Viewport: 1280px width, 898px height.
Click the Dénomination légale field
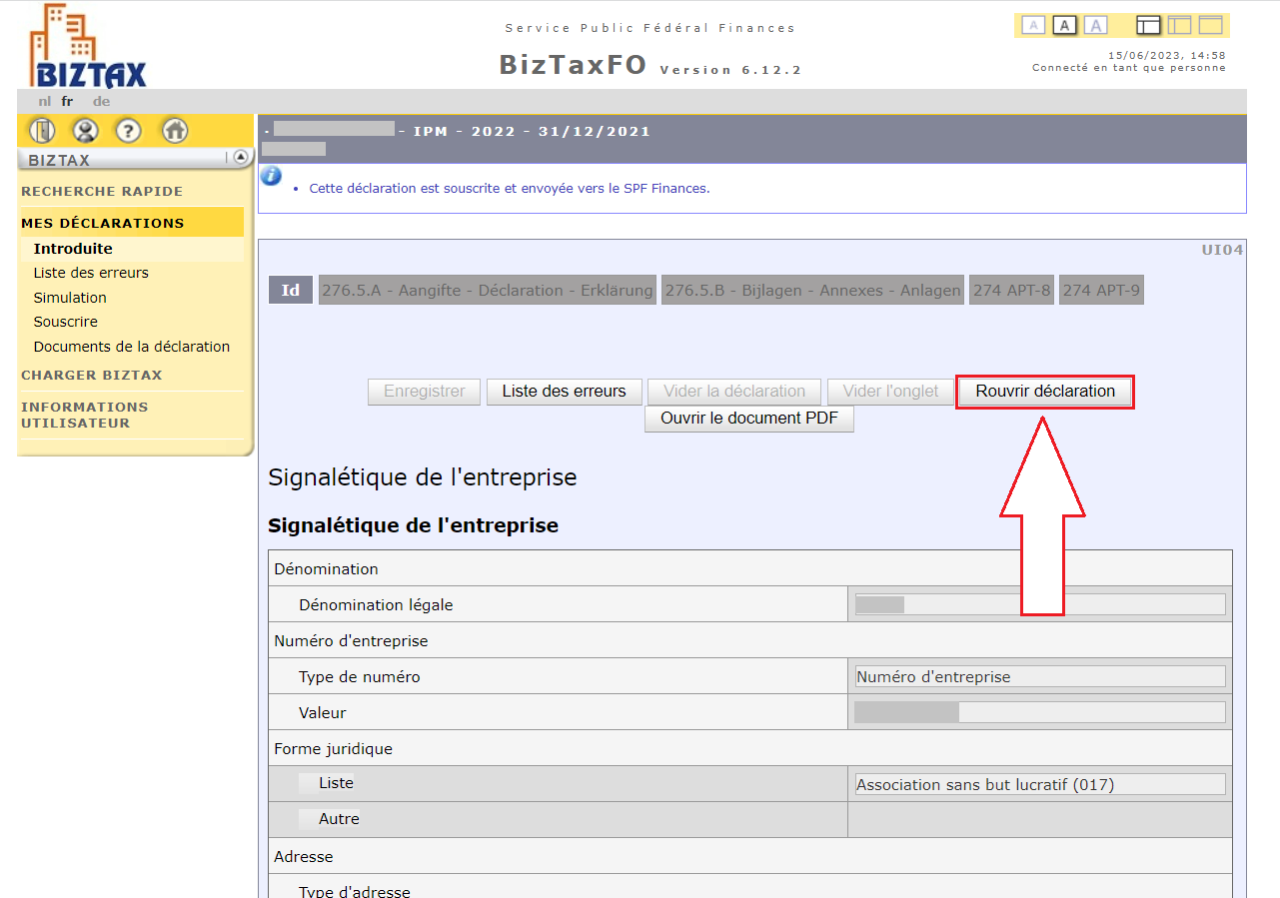[1040, 604]
